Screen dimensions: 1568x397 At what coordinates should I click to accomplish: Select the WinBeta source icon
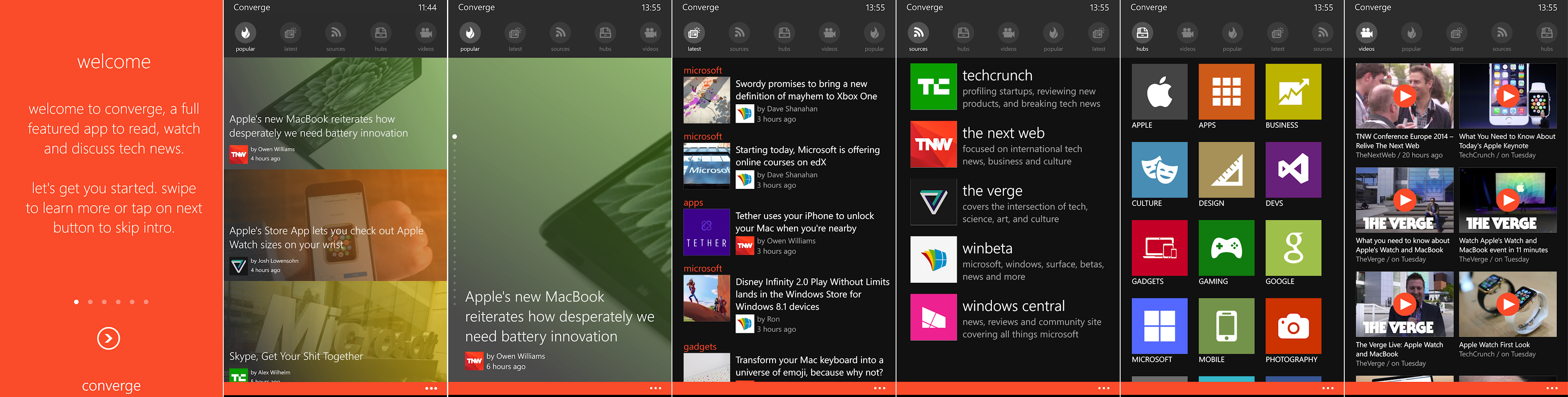pos(933,260)
